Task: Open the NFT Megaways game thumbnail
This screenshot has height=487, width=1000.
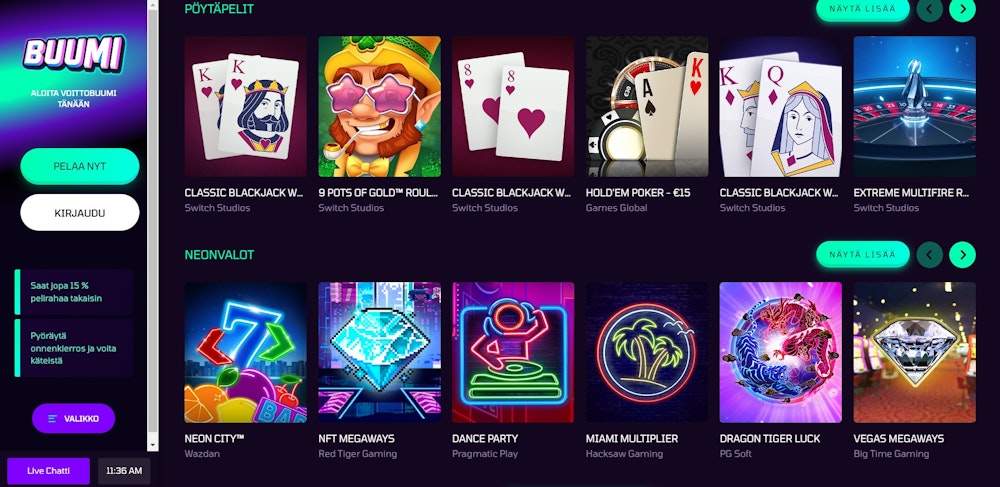Action: pos(379,353)
